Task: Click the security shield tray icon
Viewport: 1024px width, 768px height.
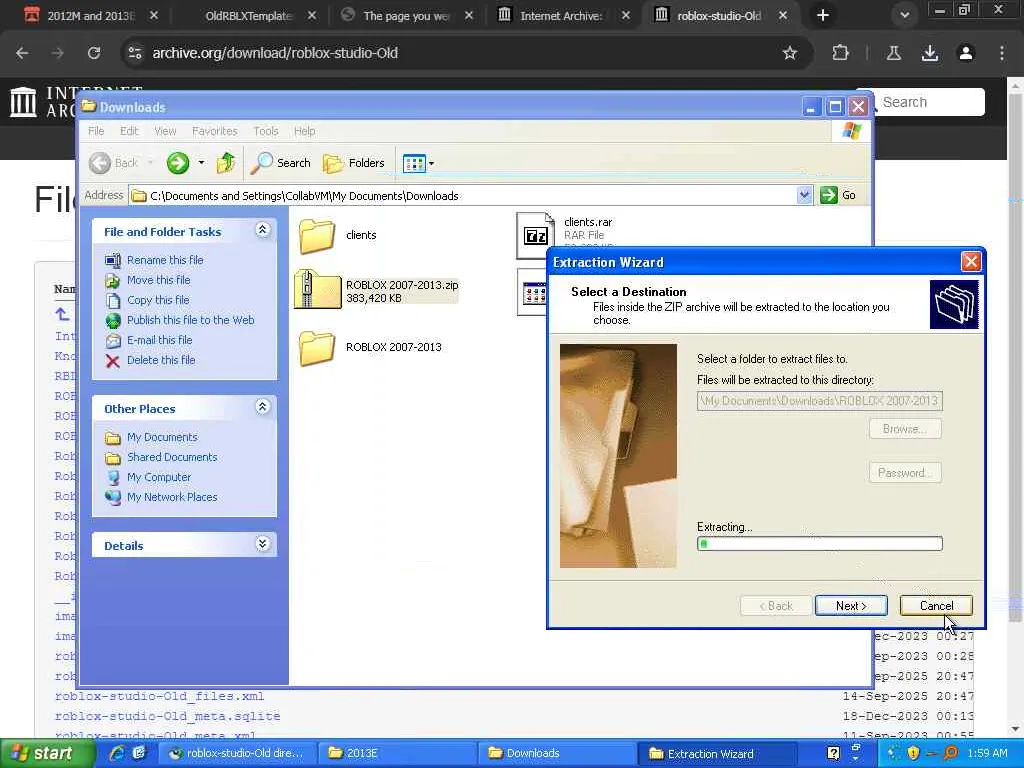Action: tap(913, 753)
